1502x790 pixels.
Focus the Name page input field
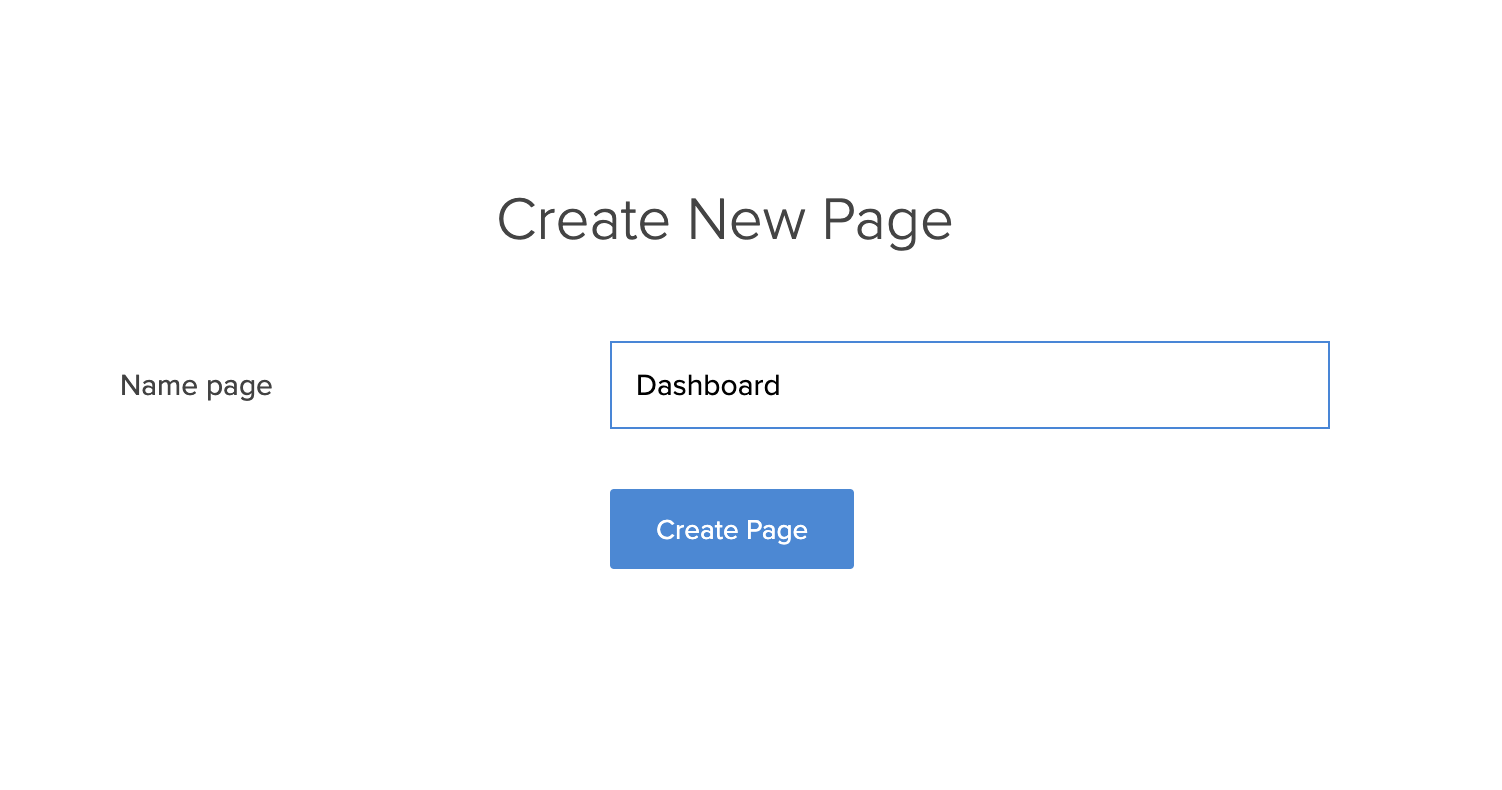pos(969,385)
